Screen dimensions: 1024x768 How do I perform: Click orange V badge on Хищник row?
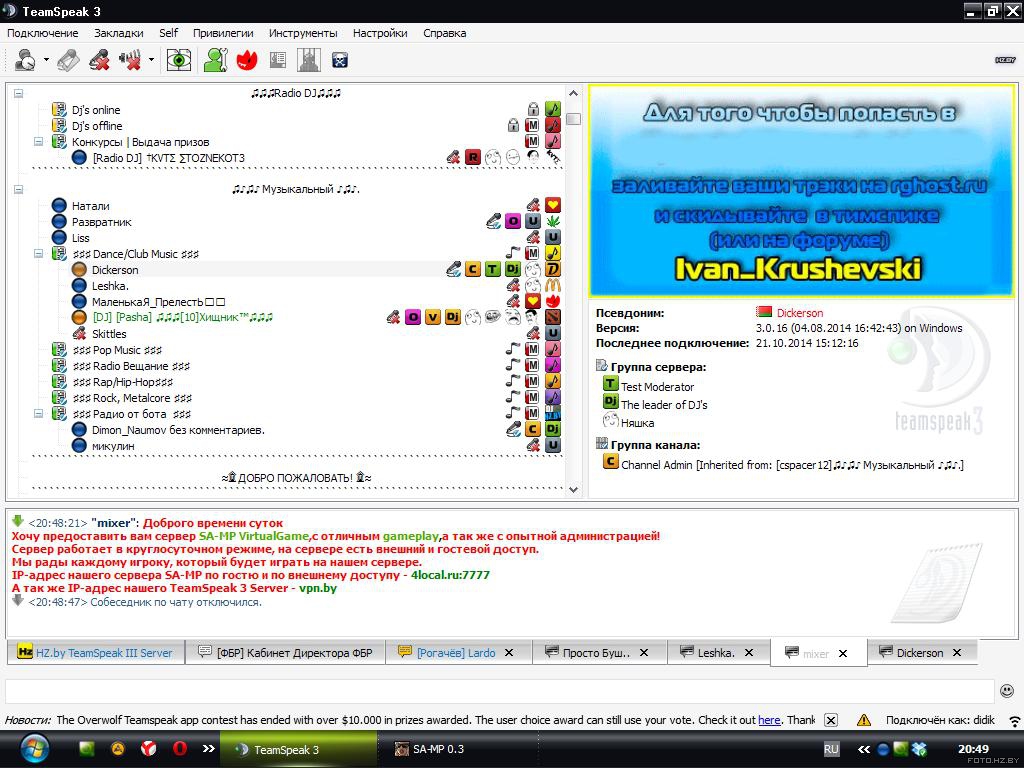click(433, 317)
